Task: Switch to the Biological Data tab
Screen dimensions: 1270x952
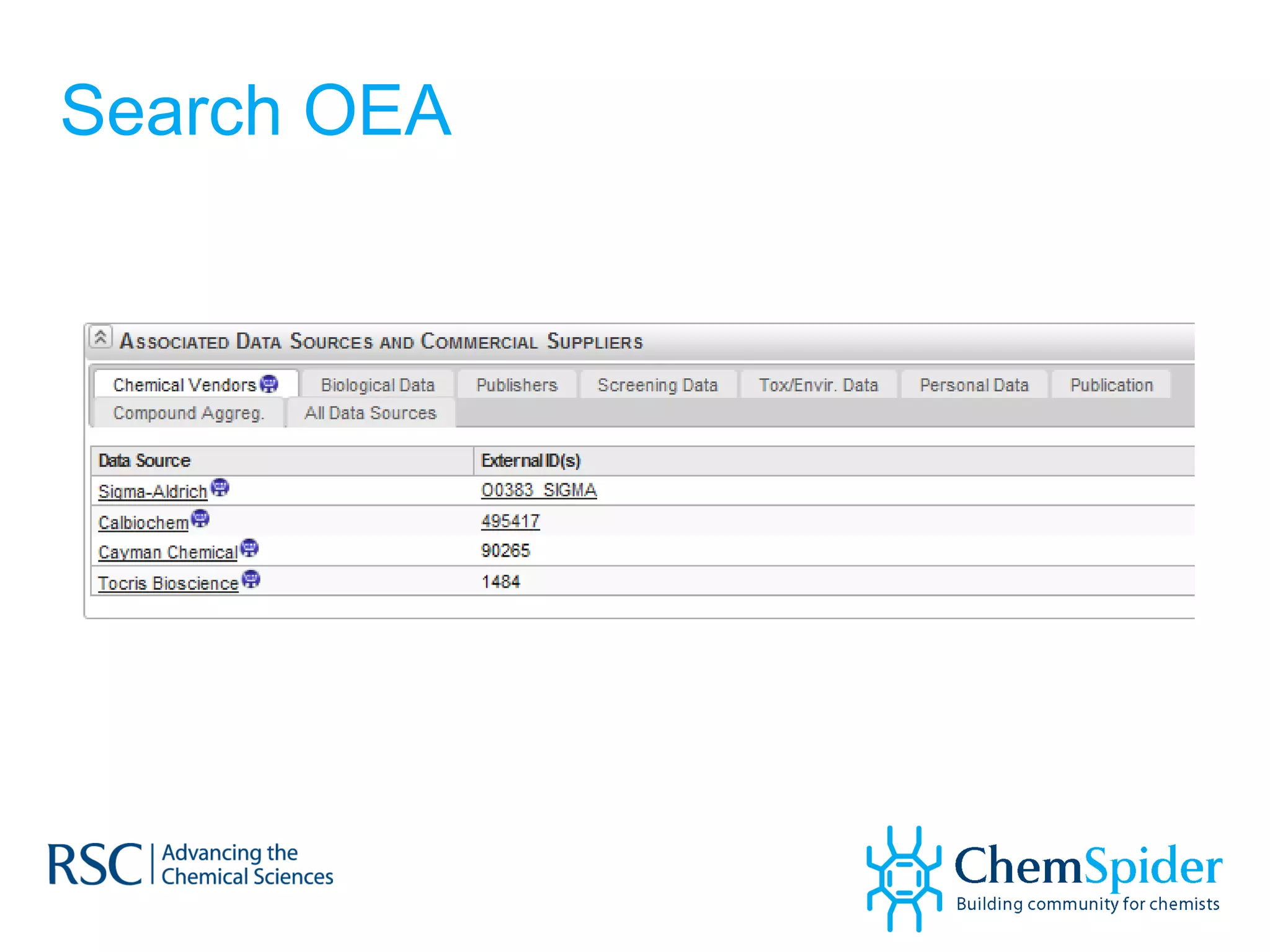Action: point(378,385)
